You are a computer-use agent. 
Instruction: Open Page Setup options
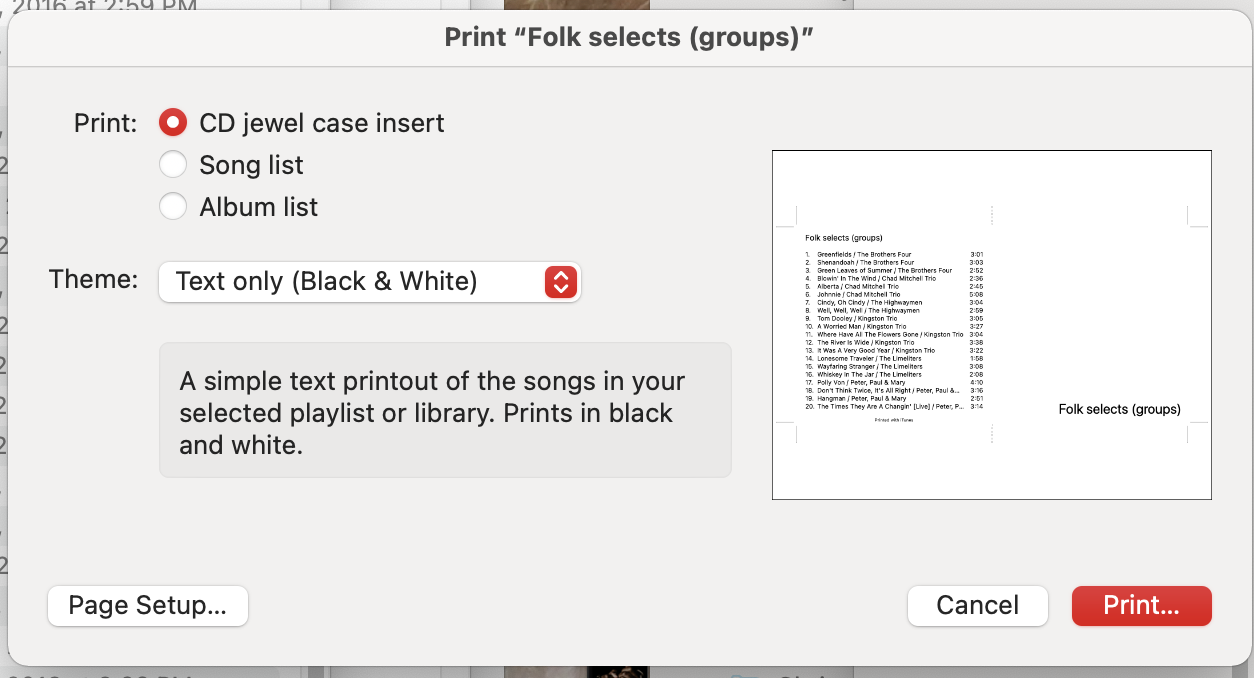coord(147,606)
